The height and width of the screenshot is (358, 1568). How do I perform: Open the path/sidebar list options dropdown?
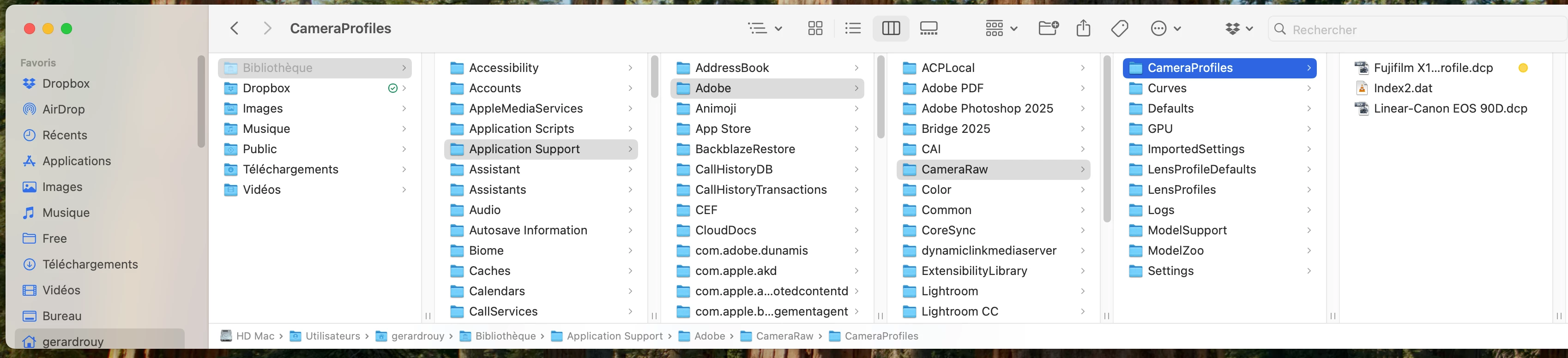765,29
